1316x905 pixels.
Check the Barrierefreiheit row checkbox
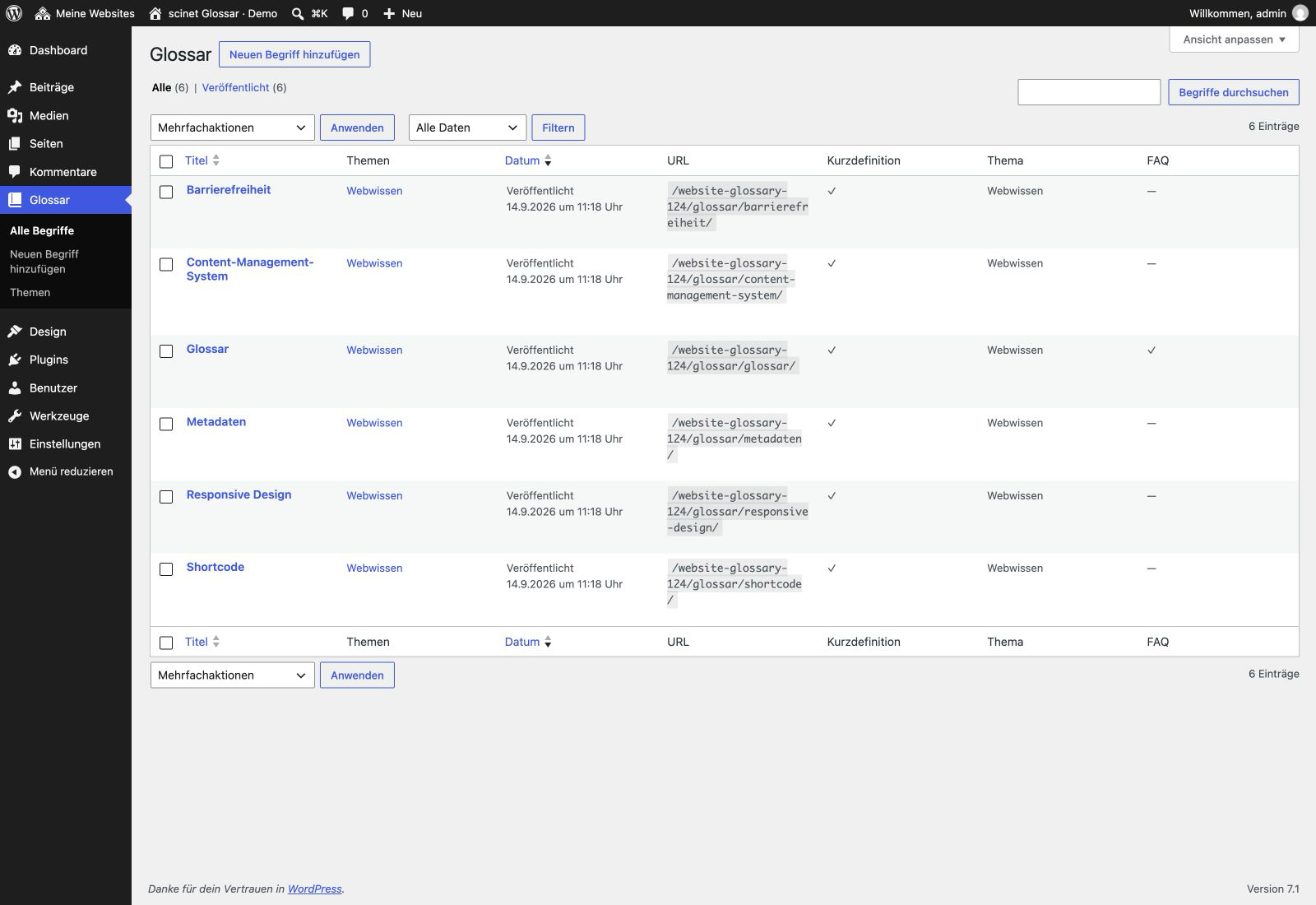click(x=166, y=192)
